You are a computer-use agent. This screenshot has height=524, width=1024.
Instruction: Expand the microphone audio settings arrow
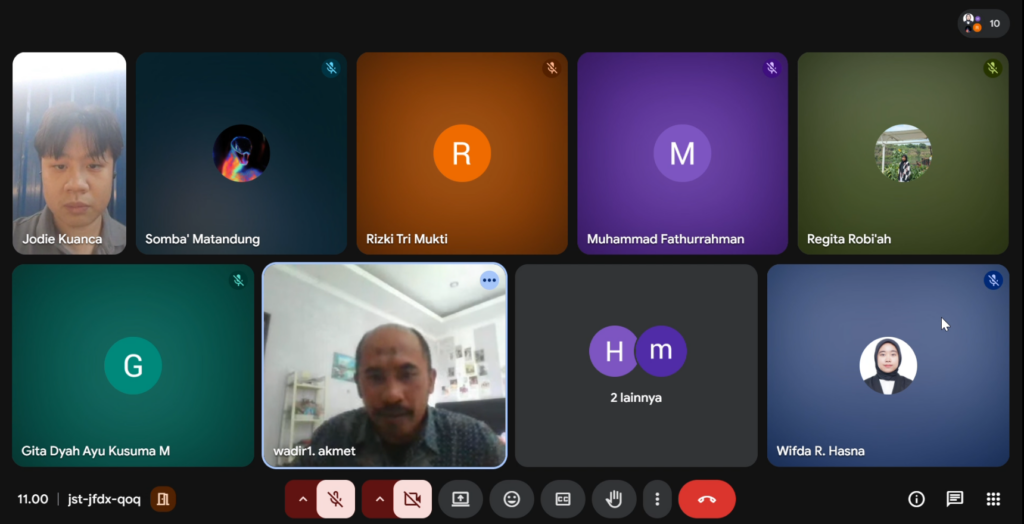pos(301,499)
